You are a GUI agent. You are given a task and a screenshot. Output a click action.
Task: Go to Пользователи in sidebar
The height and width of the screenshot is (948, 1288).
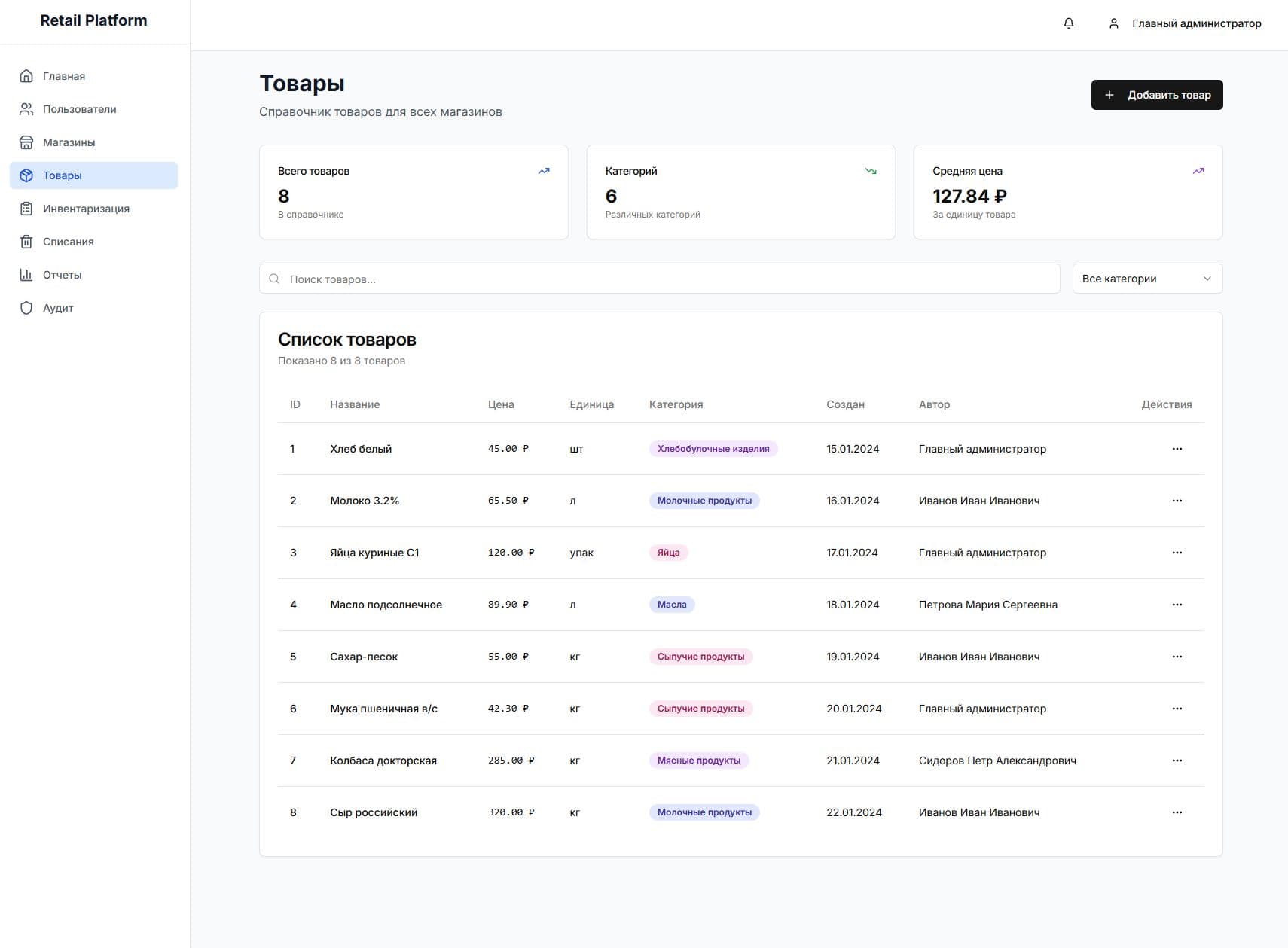coord(79,109)
